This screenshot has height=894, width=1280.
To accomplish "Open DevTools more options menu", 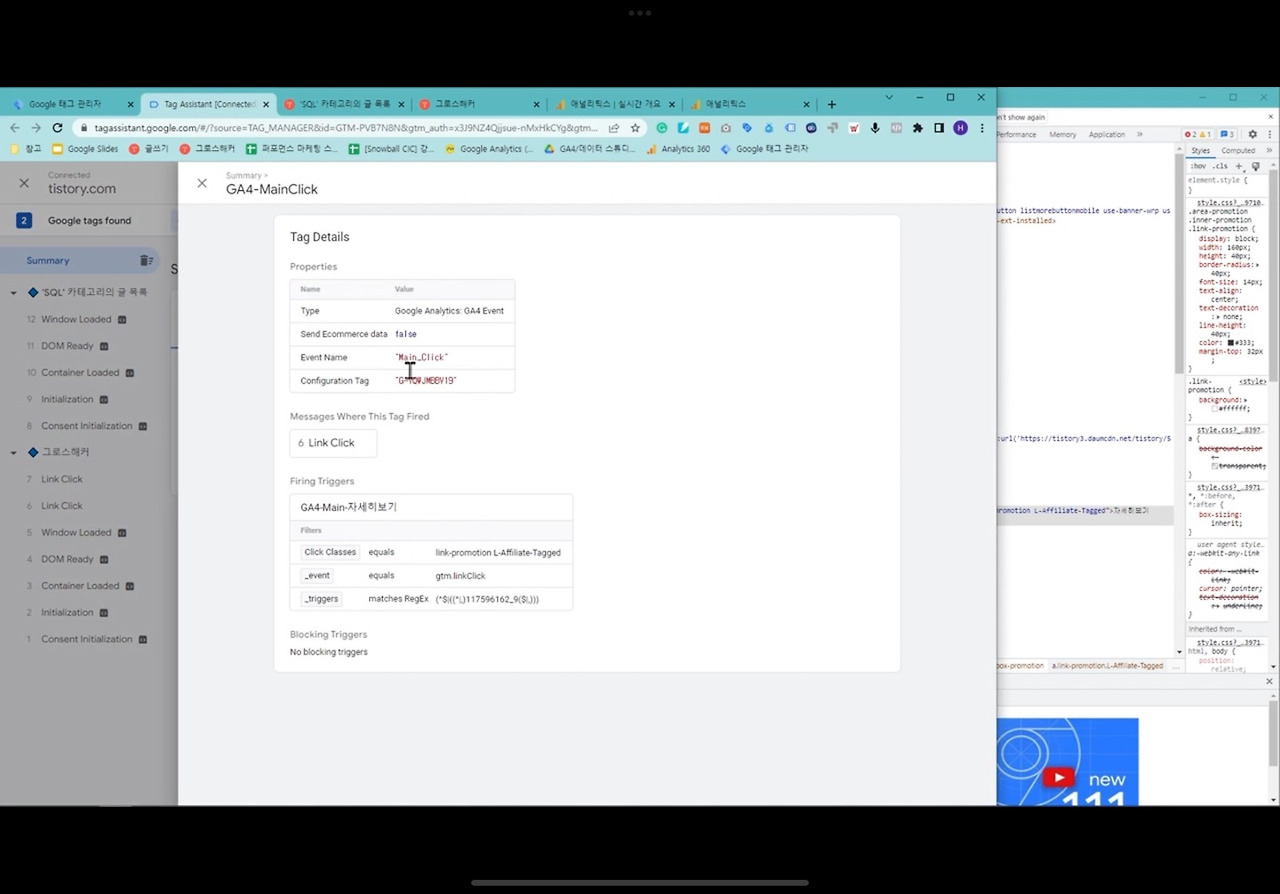I will tap(1268, 134).
